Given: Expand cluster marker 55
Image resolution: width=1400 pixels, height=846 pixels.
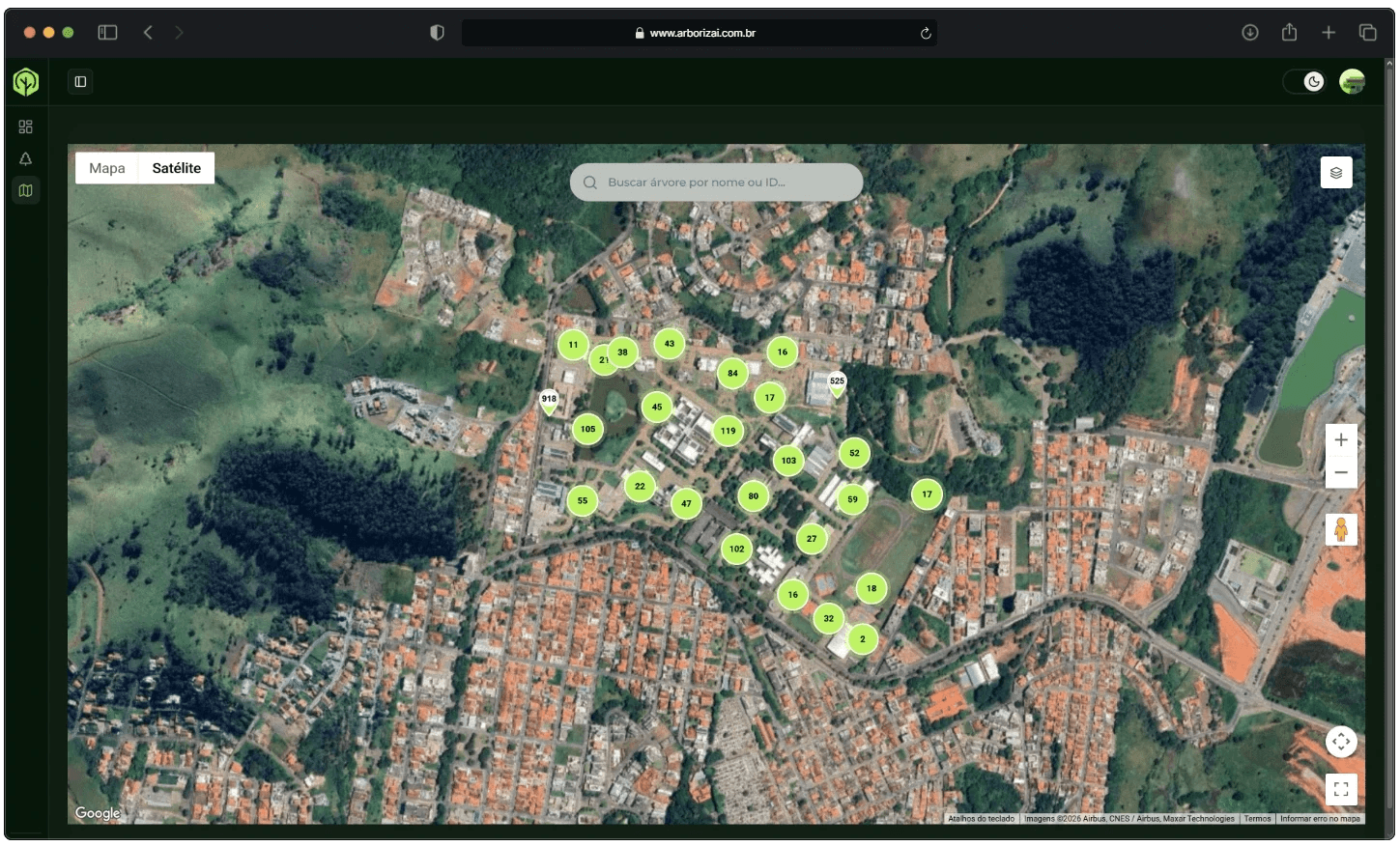Looking at the screenshot, I should [x=583, y=501].
